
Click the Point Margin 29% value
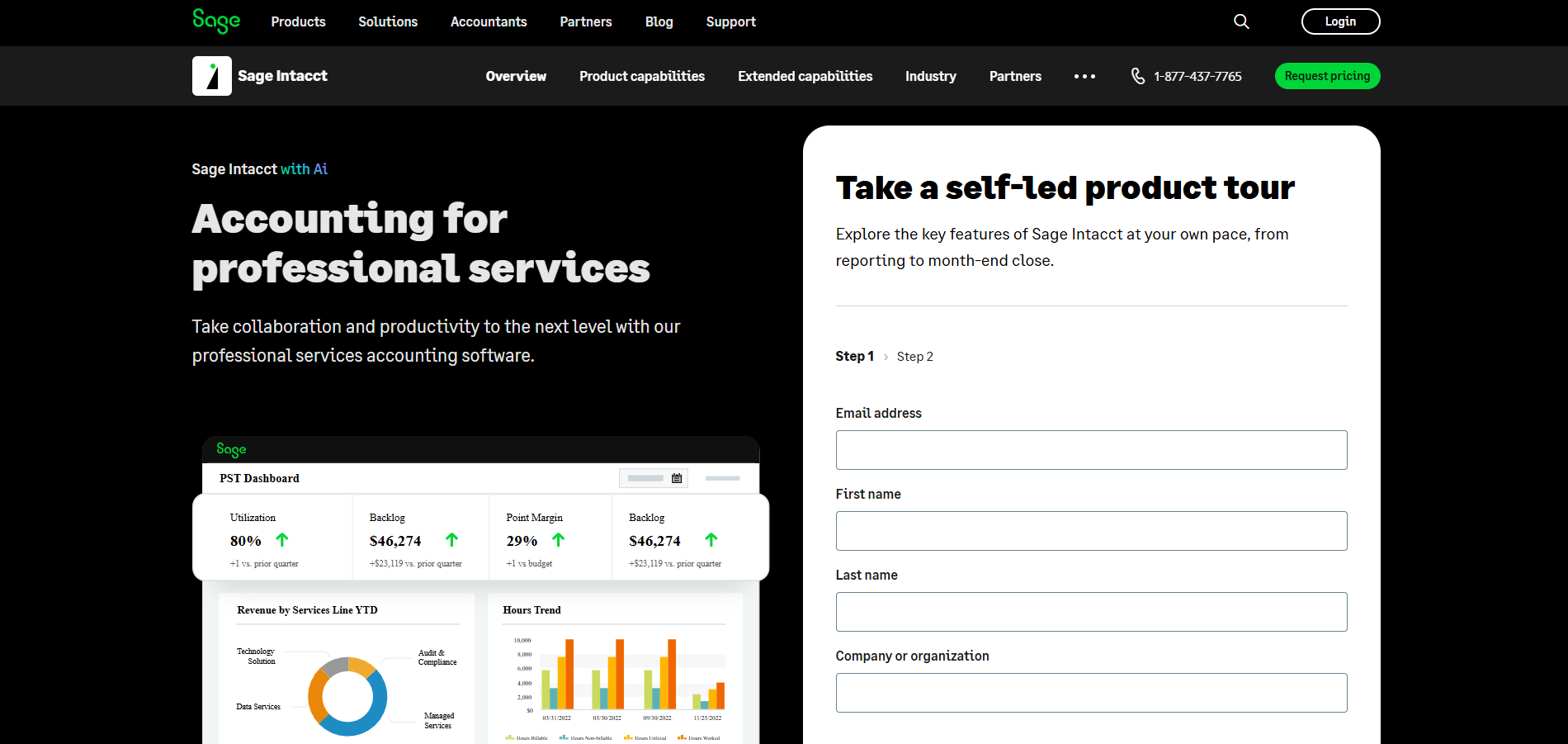[x=522, y=541]
